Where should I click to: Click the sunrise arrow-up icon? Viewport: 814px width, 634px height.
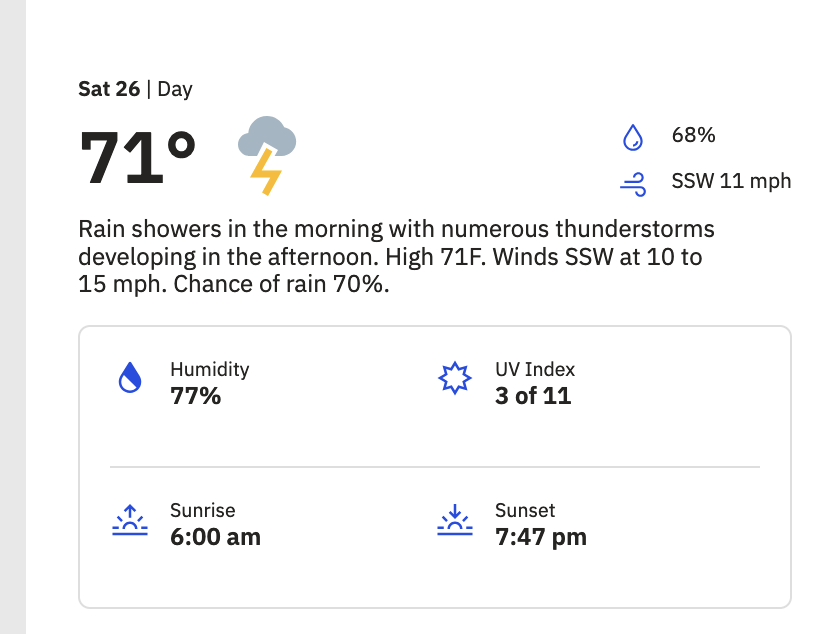click(x=130, y=520)
